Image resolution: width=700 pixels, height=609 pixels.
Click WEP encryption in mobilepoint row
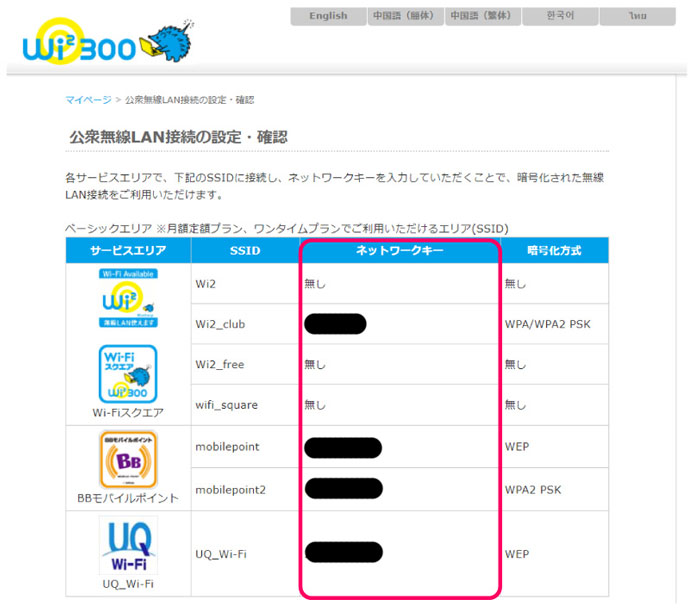click(x=517, y=447)
